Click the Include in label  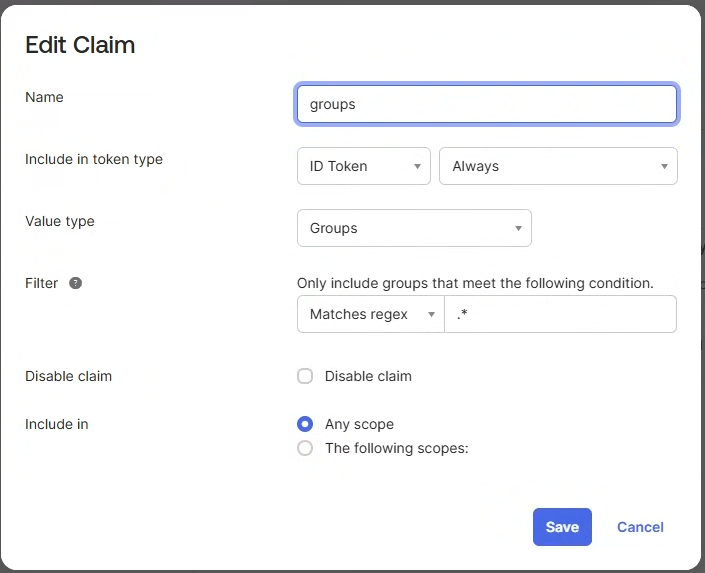[57, 424]
